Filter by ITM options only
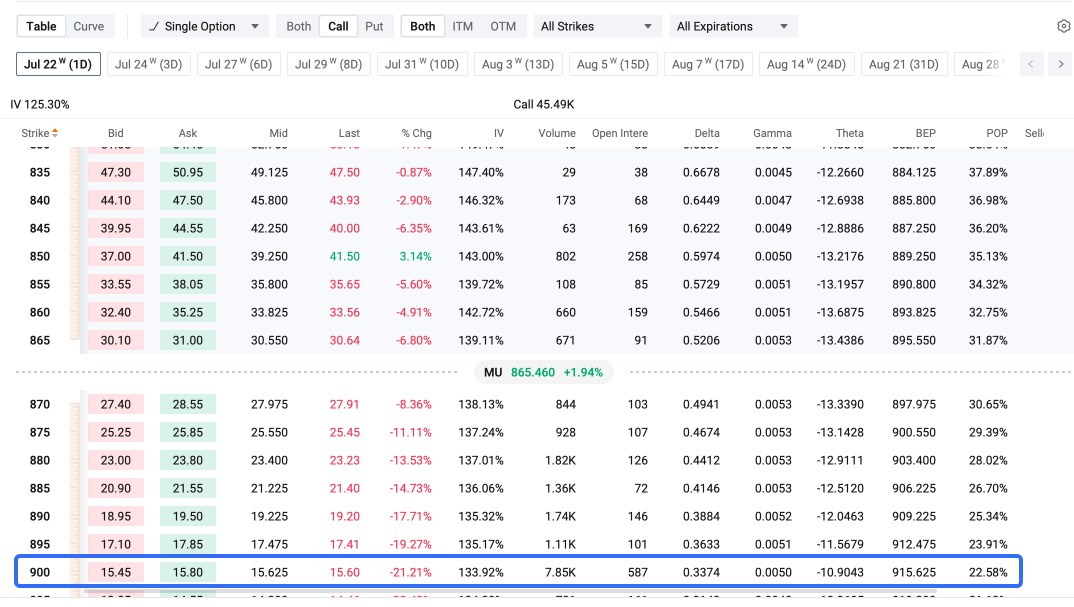This screenshot has height=607, width=1074. (x=462, y=27)
